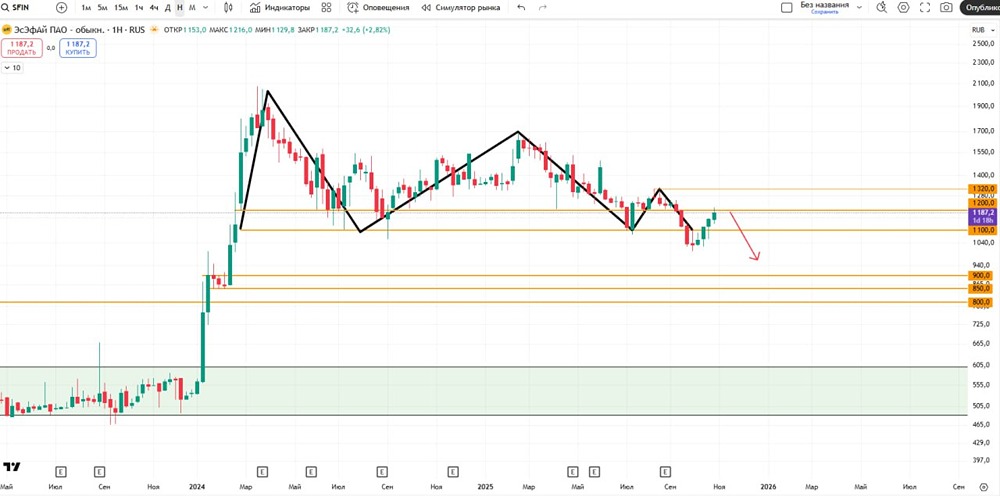Click the ЭсЭфАй symbol logo icon
The height and width of the screenshot is (496, 1000).
point(6,30)
